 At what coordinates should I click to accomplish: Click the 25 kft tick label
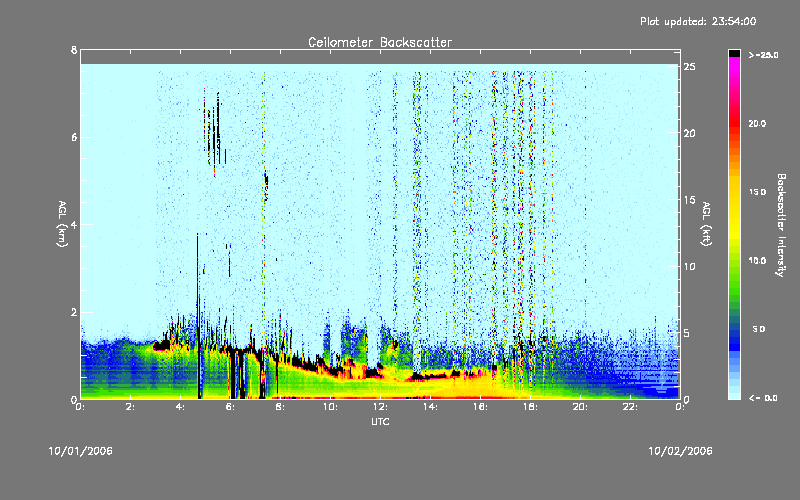(x=689, y=67)
